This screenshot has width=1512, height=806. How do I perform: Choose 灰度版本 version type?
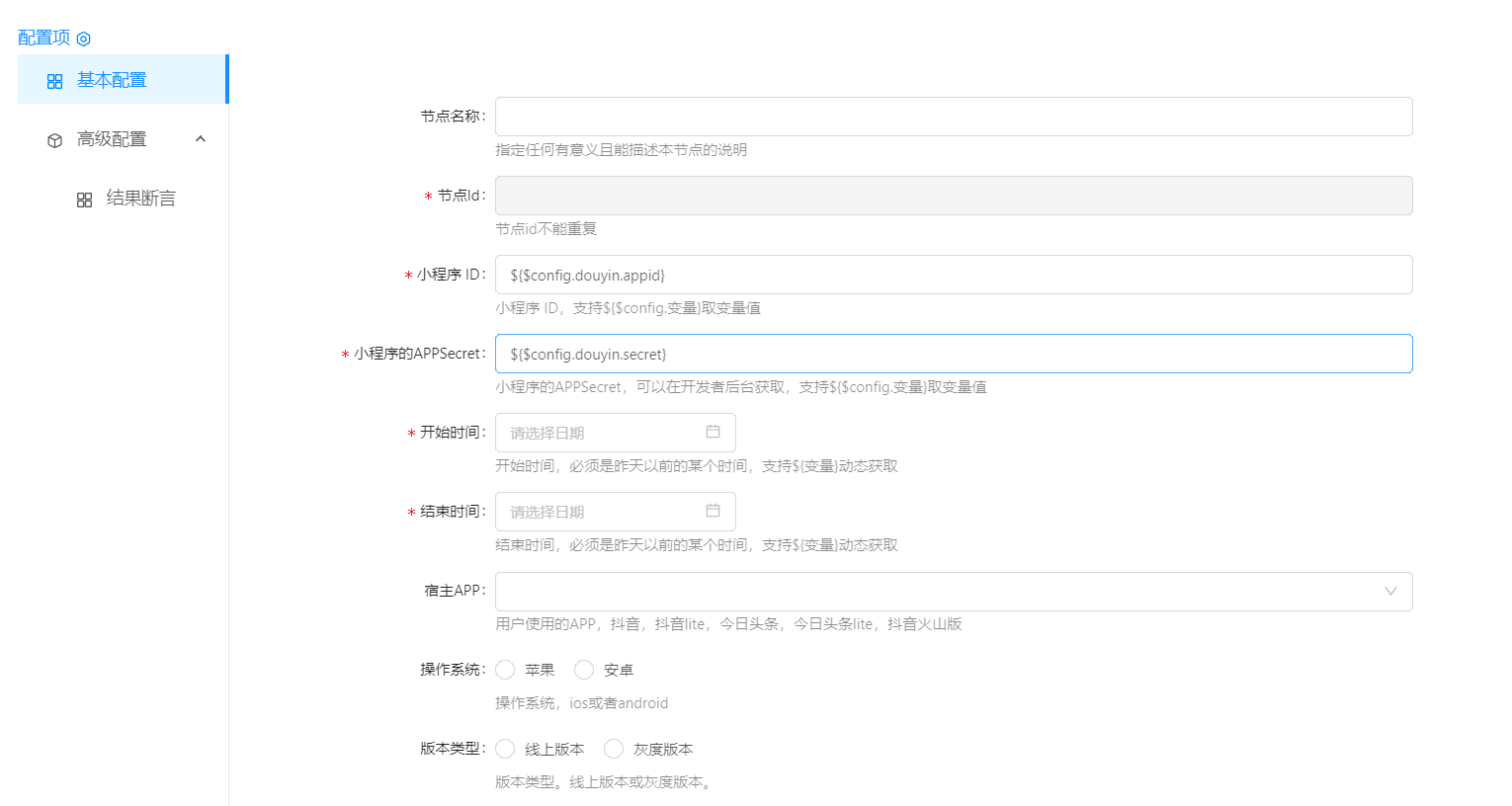[615, 749]
